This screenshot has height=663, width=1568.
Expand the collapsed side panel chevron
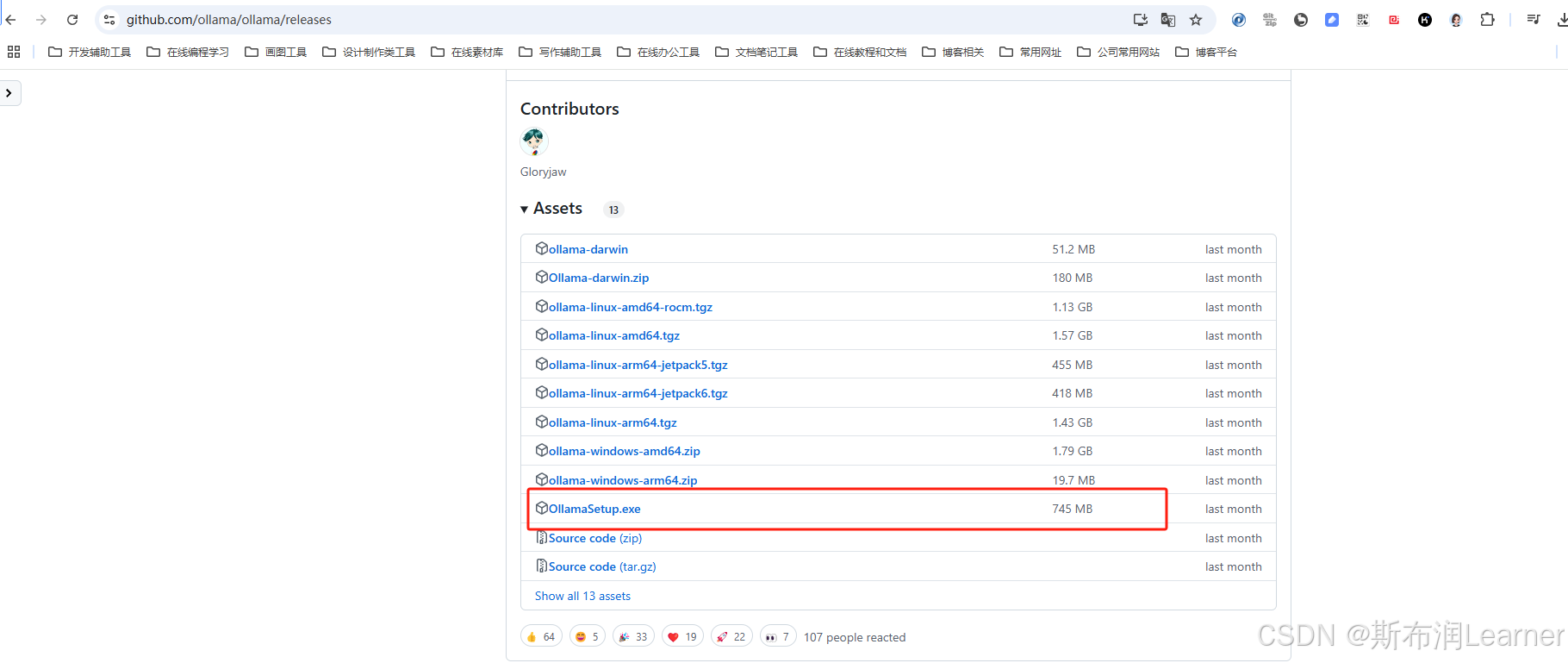(x=9, y=93)
